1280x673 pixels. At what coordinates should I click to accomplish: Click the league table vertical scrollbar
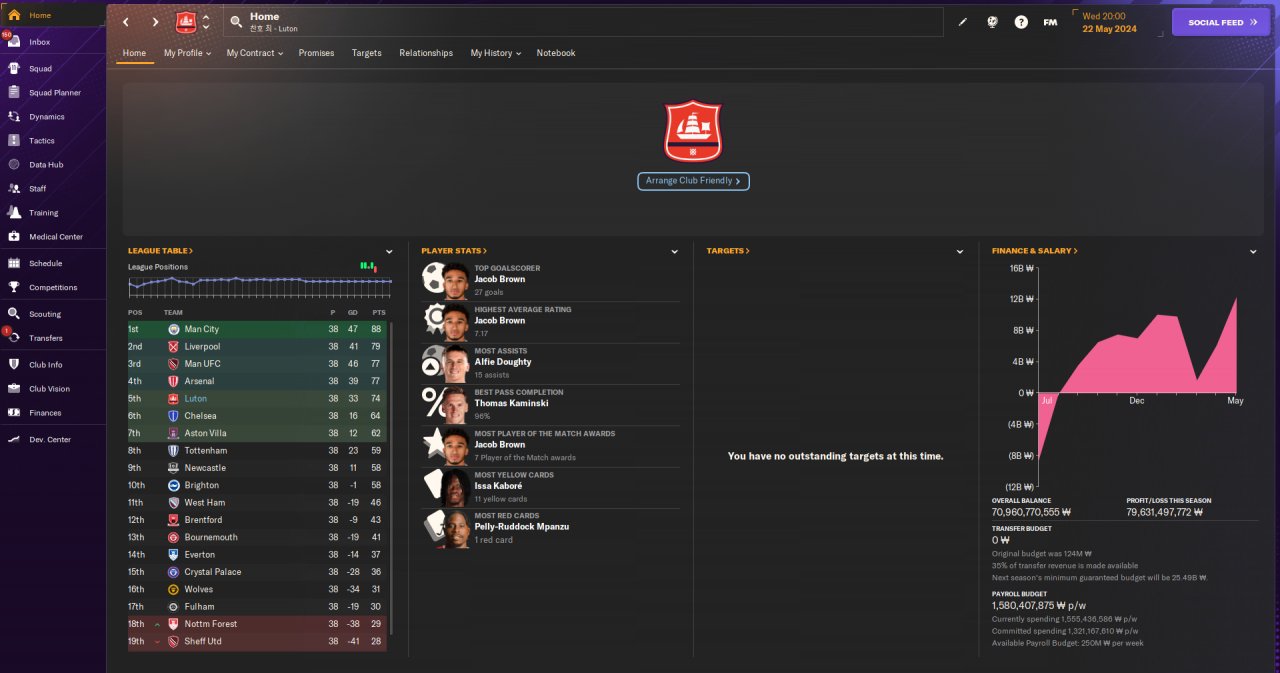coord(391,478)
